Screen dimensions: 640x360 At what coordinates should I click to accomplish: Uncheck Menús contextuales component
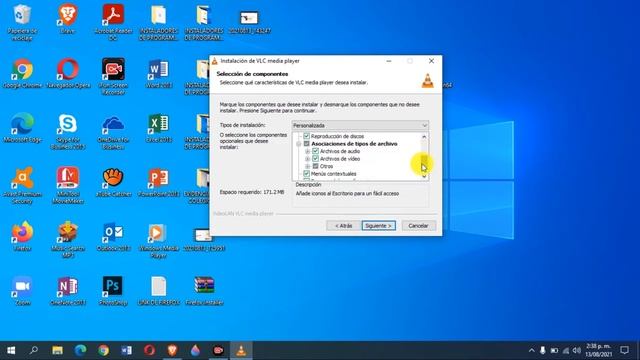(307, 173)
